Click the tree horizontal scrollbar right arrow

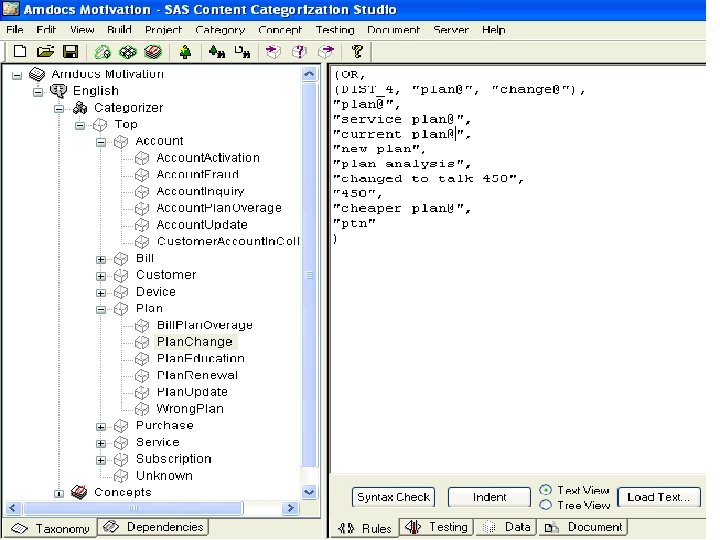(290, 508)
